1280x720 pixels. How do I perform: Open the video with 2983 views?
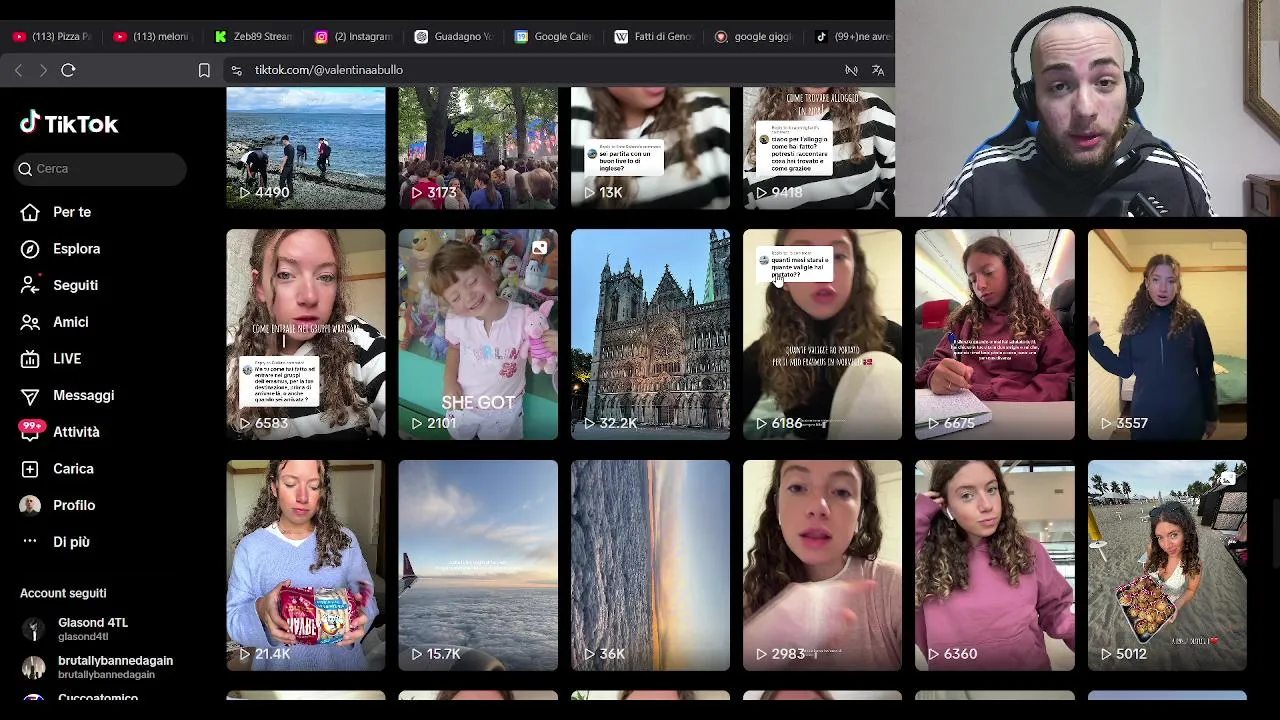(x=822, y=565)
